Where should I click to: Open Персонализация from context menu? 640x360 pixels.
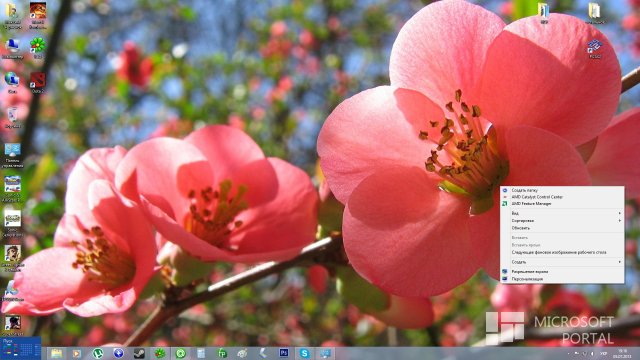click(x=527, y=279)
